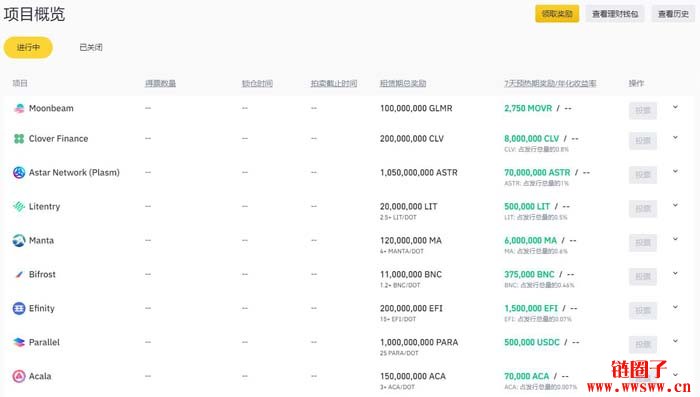Select the Clover Finance project name

58,139
